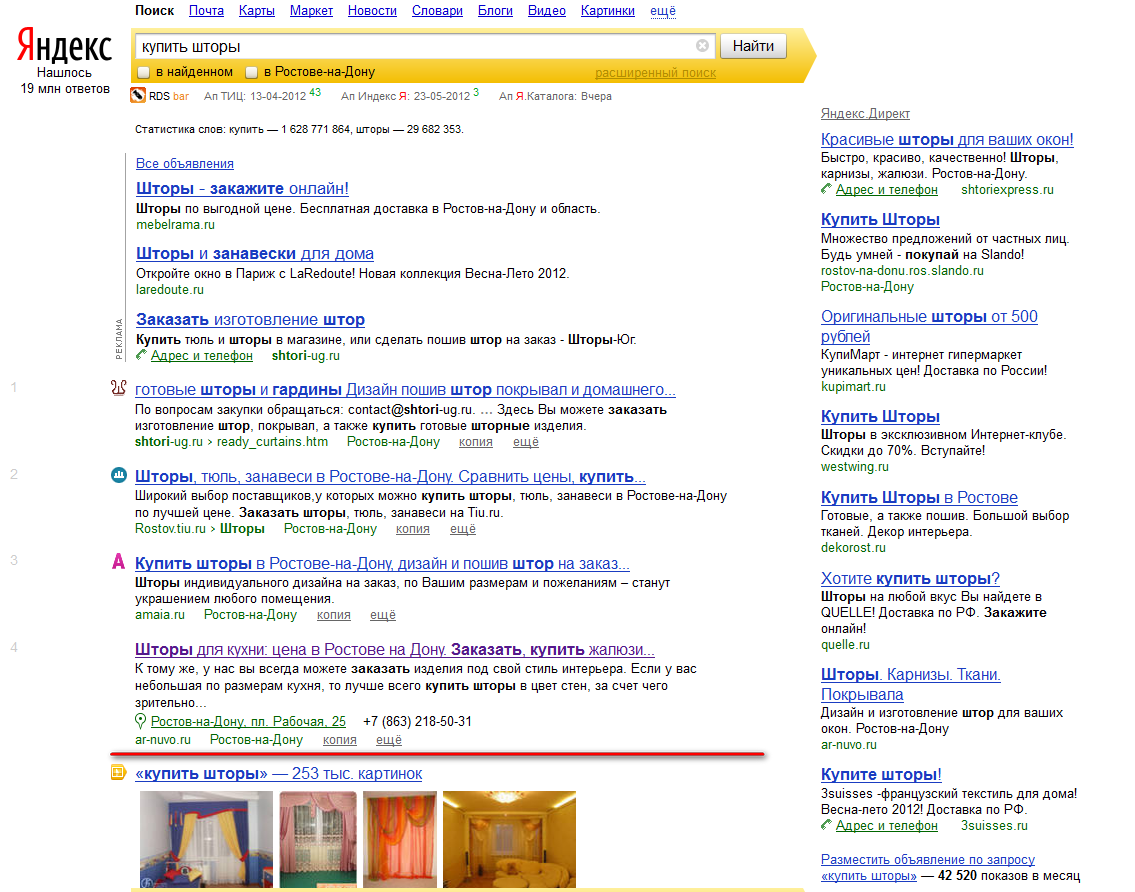Click the phone icon beside 3suisses.ru ad
Viewport: 1135px width, 892px height.
[x=826, y=825]
